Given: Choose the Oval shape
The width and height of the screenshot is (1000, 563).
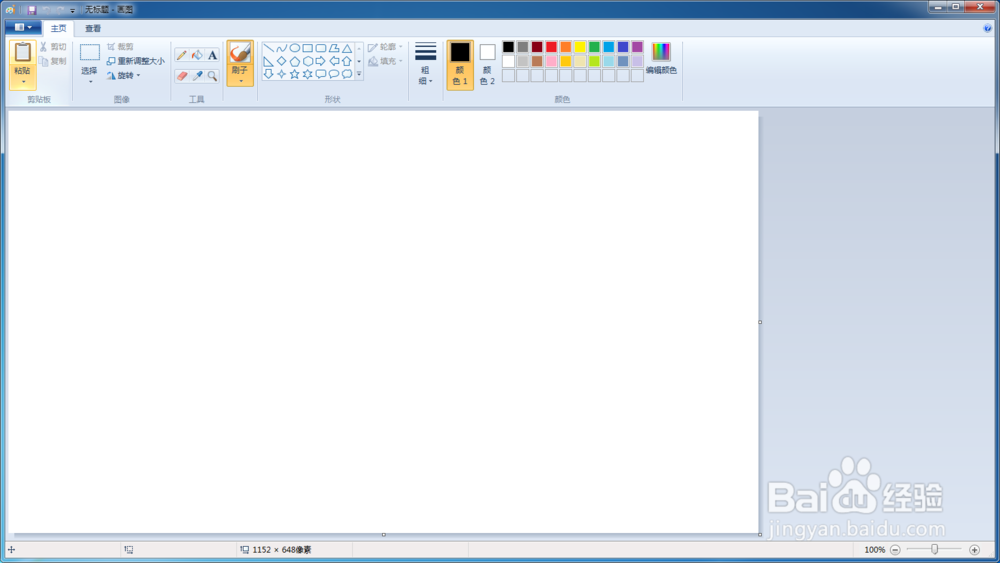Looking at the screenshot, I should pyautogui.click(x=295, y=48).
